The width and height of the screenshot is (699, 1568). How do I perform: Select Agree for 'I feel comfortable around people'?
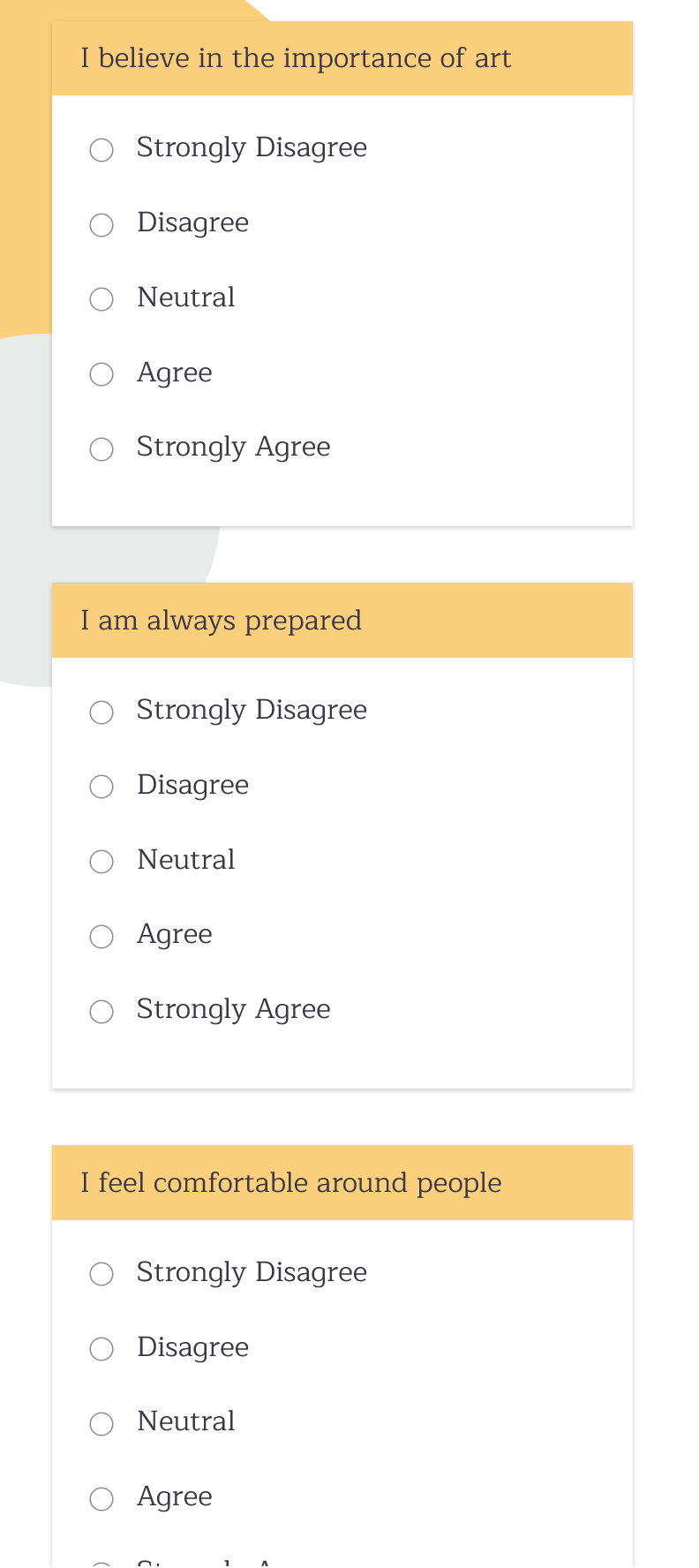tap(101, 1498)
